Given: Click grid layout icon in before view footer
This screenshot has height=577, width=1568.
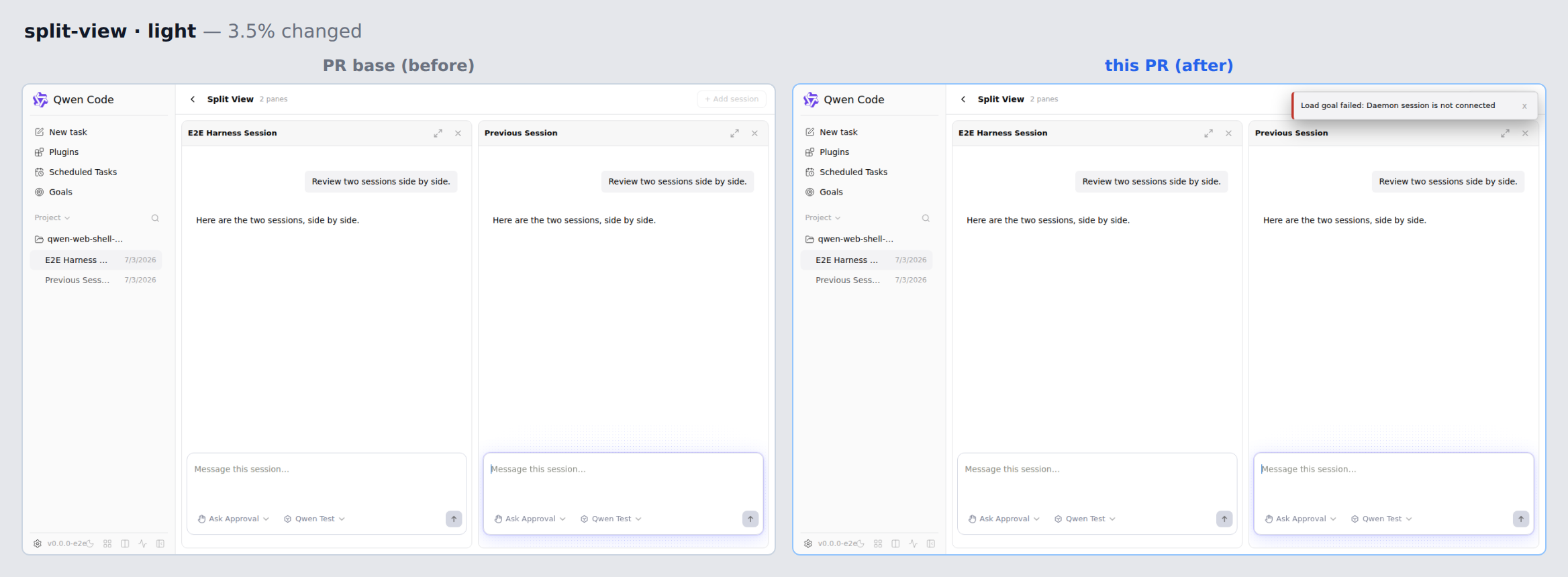Looking at the screenshot, I should point(107,543).
